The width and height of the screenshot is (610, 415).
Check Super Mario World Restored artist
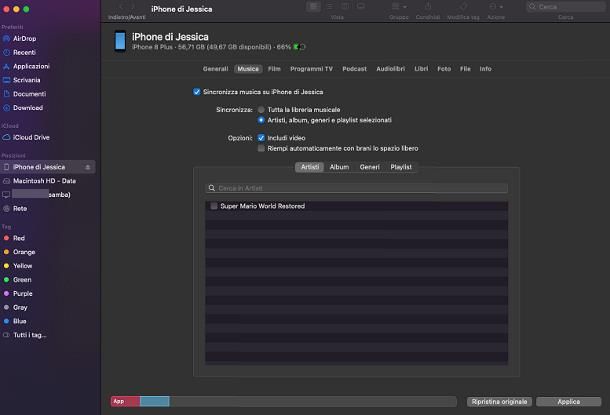pos(214,206)
